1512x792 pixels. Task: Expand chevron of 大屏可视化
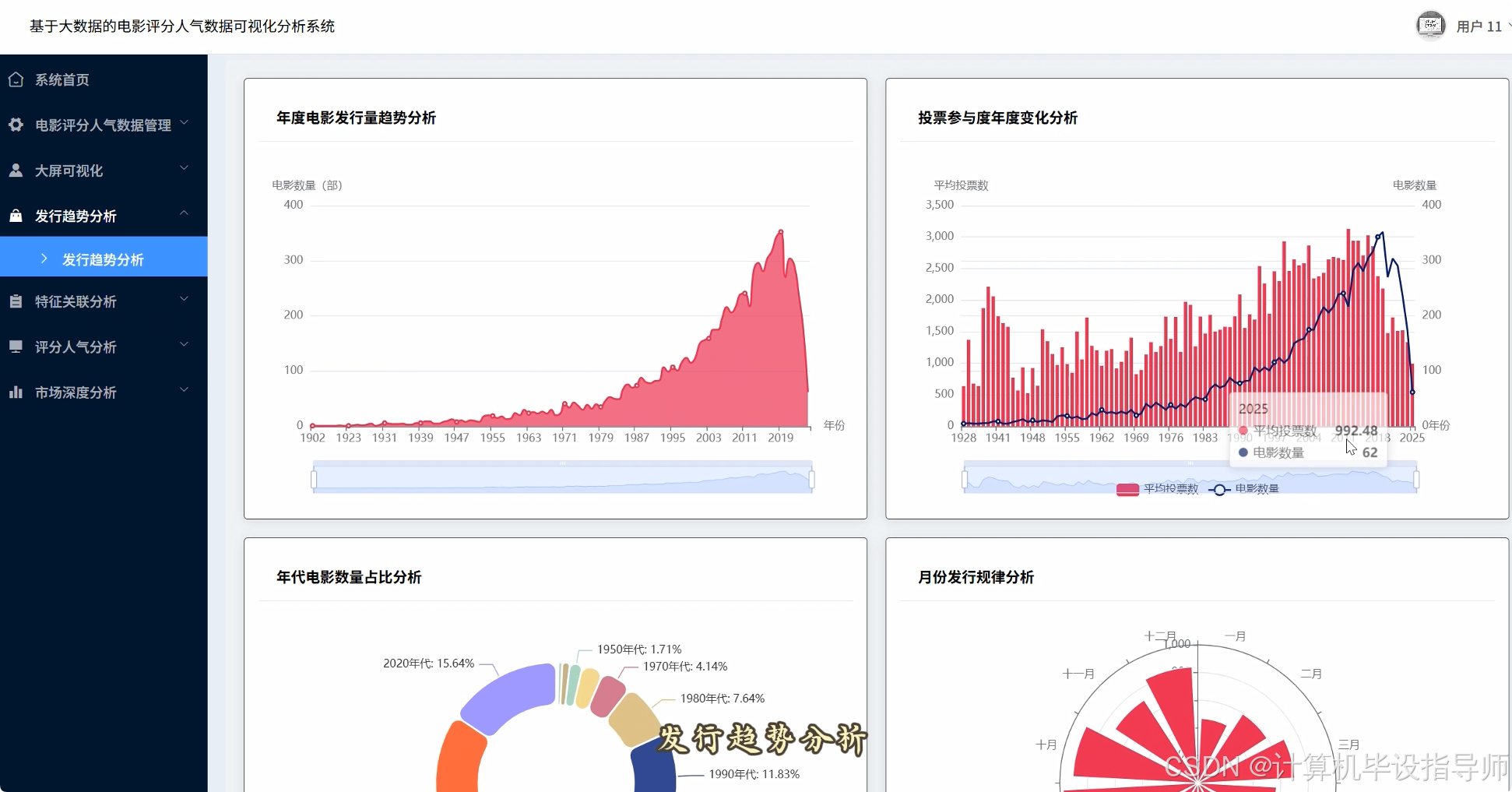point(185,167)
